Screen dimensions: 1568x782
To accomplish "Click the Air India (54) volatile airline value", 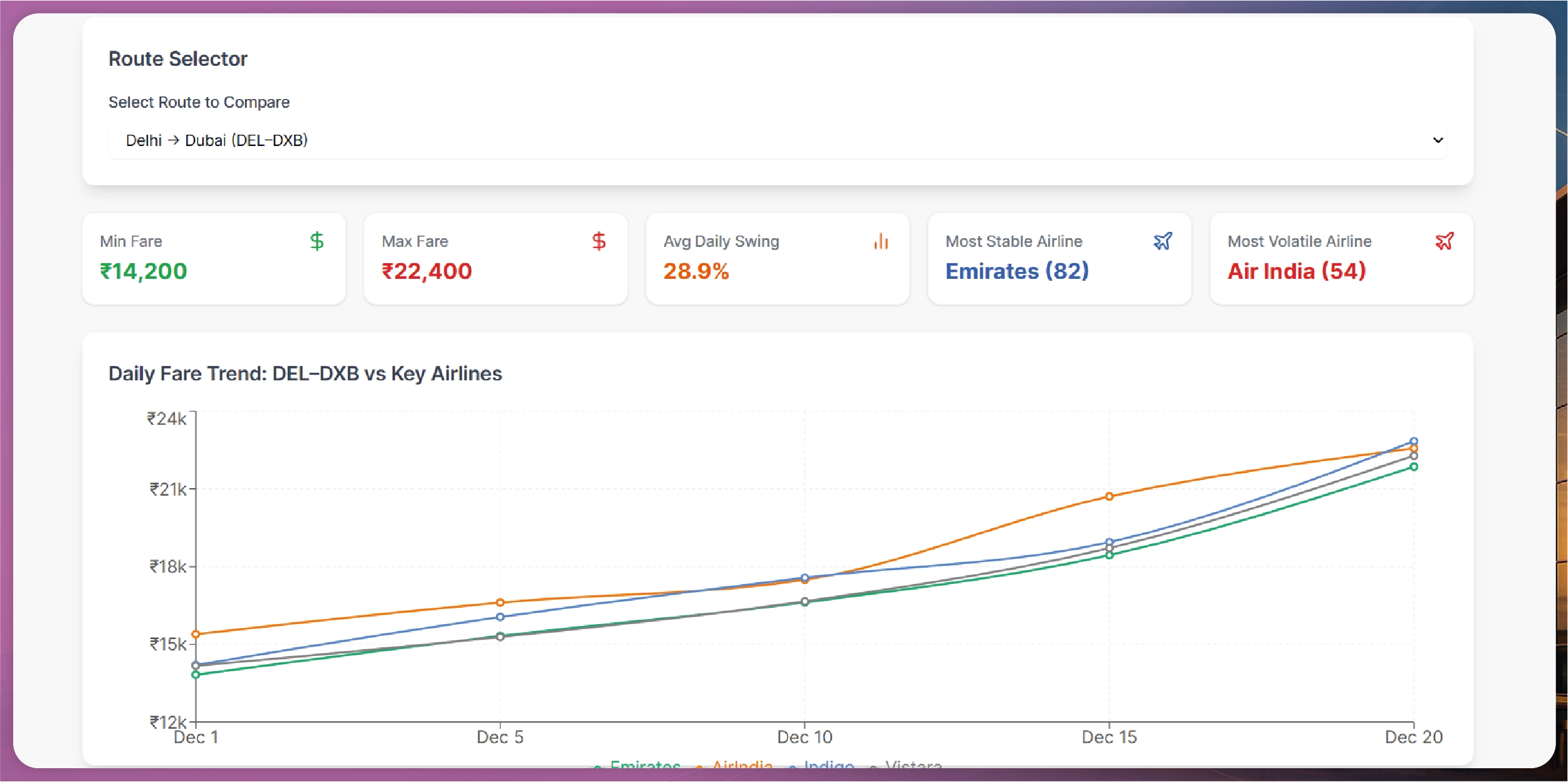I will coord(1296,271).
